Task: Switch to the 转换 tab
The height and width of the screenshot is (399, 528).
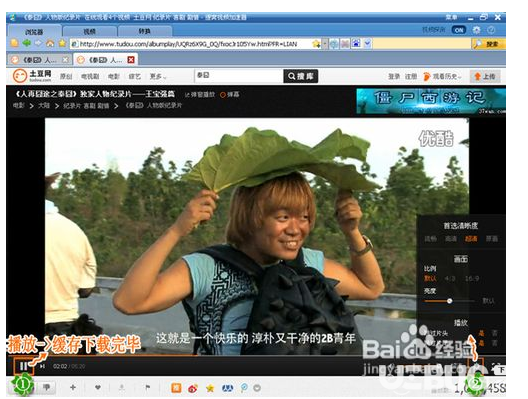Action: pos(145,31)
